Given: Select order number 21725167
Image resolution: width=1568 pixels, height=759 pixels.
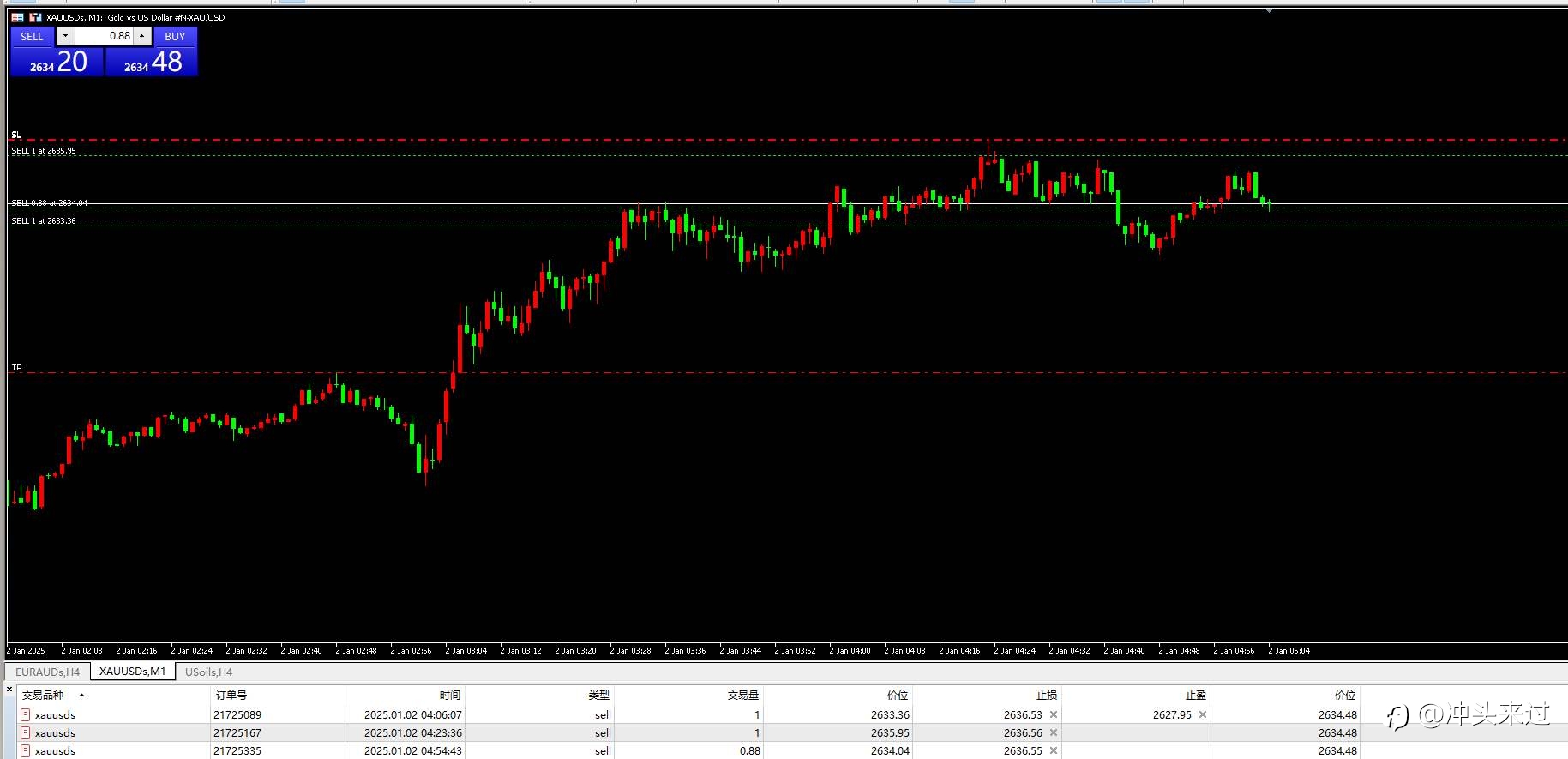Looking at the screenshot, I should click(x=237, y=732).
